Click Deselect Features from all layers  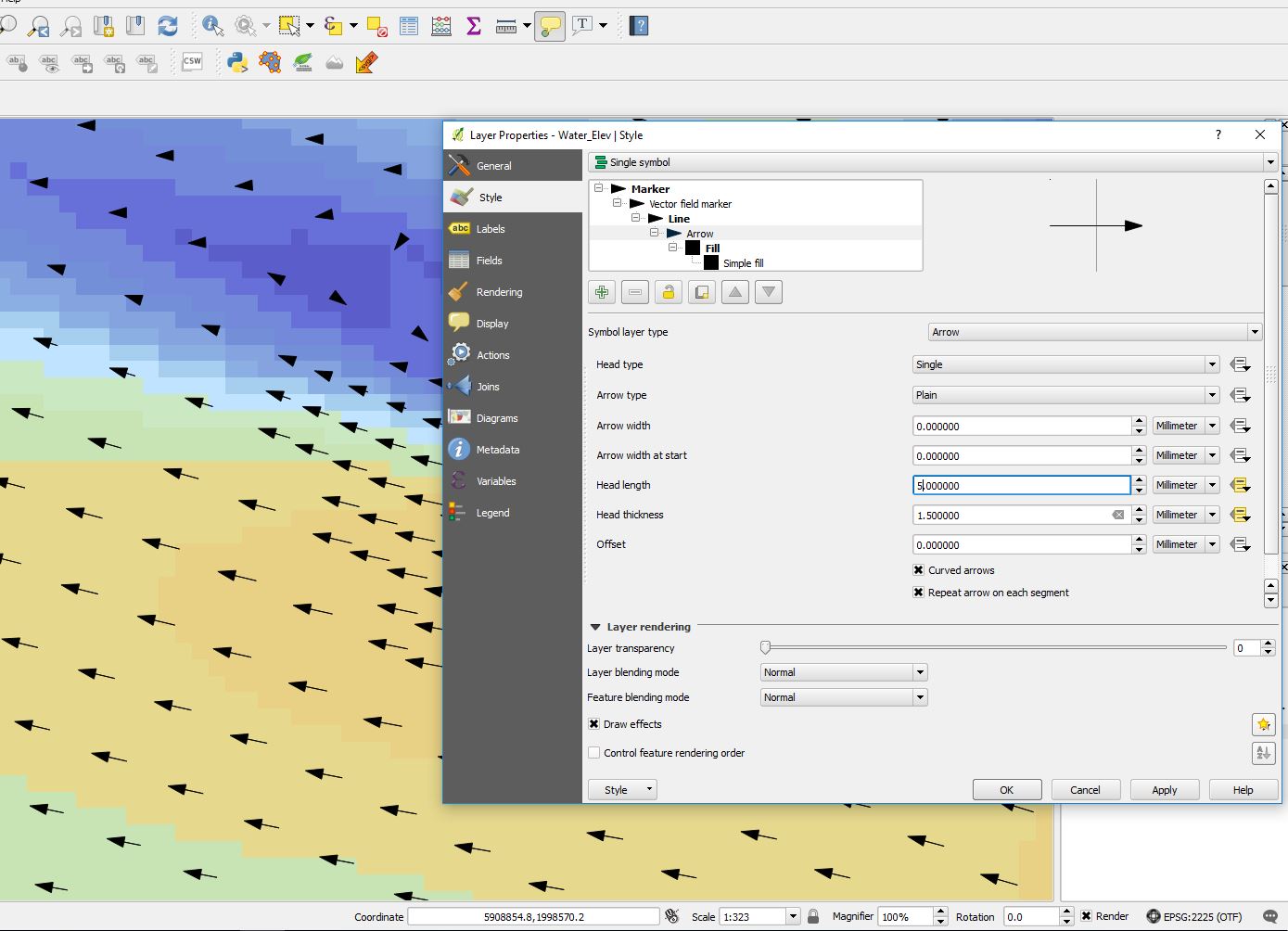[376, 26]
